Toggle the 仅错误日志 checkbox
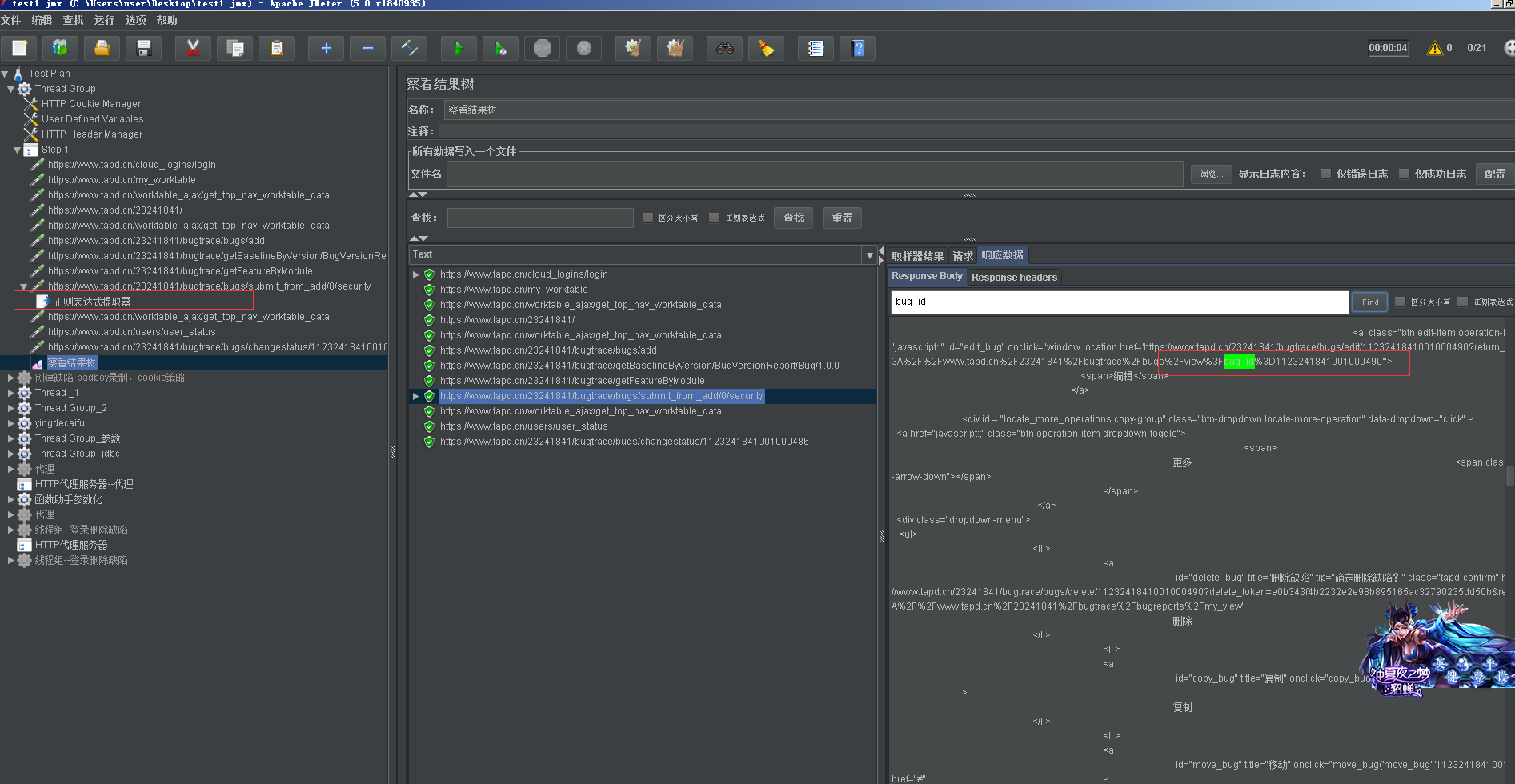The width and height of the screenshot is (1515, 784). (x=1325, y=174)
